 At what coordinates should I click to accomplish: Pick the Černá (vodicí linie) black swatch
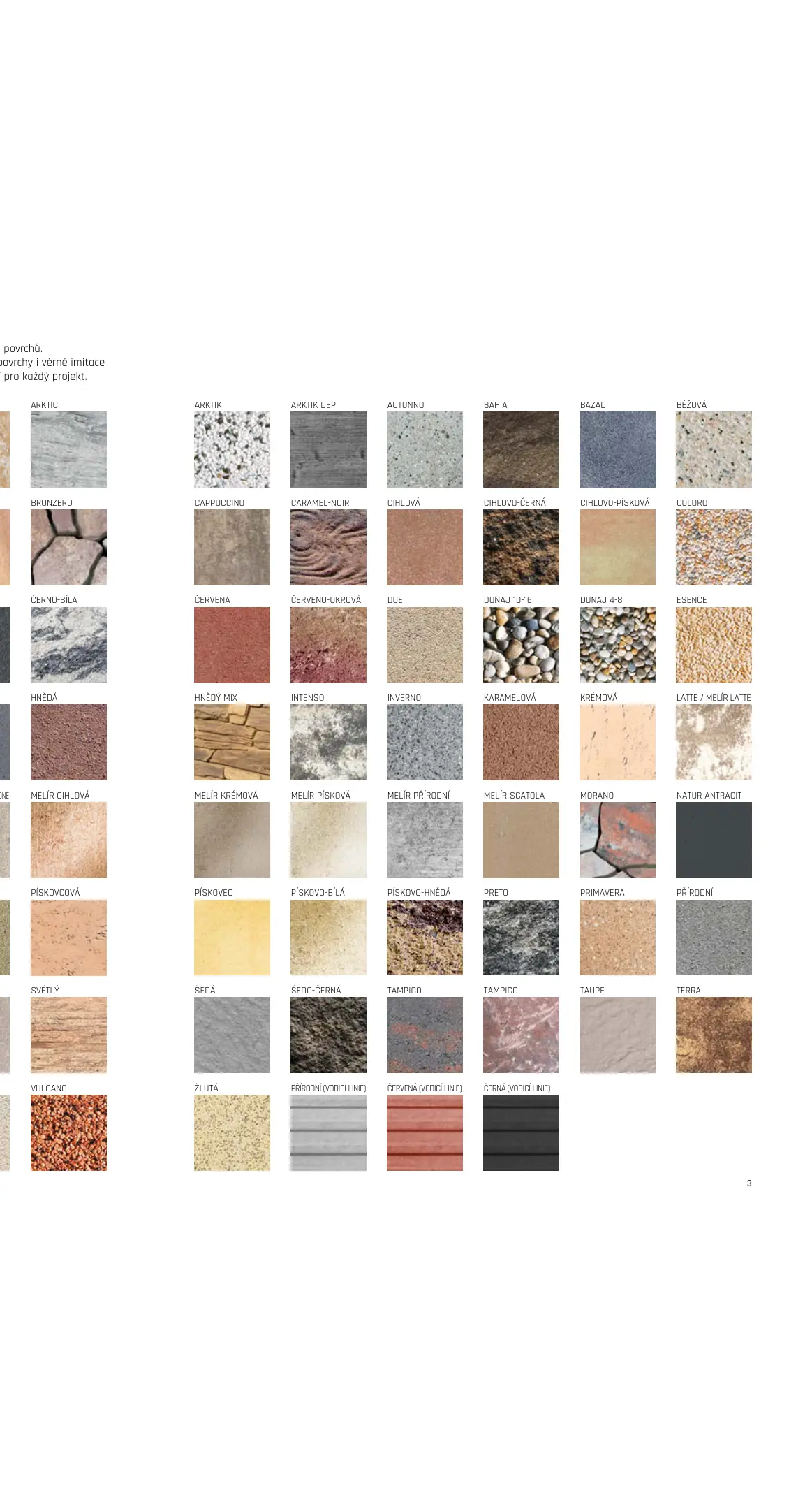point(521,1132)
